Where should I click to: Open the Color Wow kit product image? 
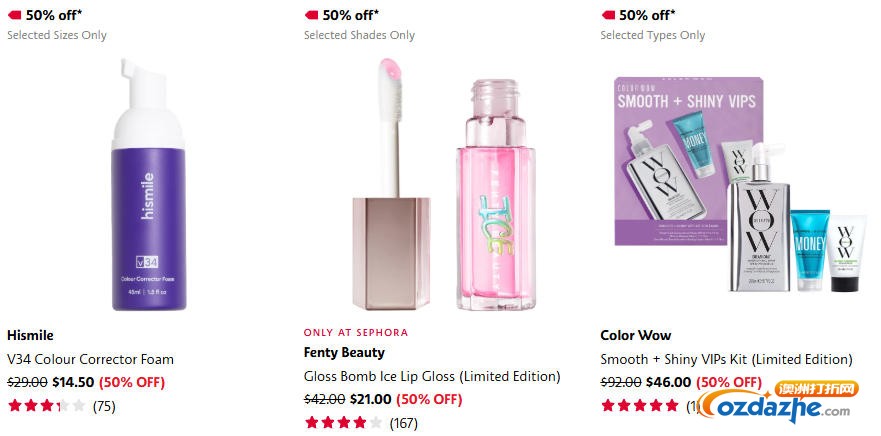coord(740,185)
